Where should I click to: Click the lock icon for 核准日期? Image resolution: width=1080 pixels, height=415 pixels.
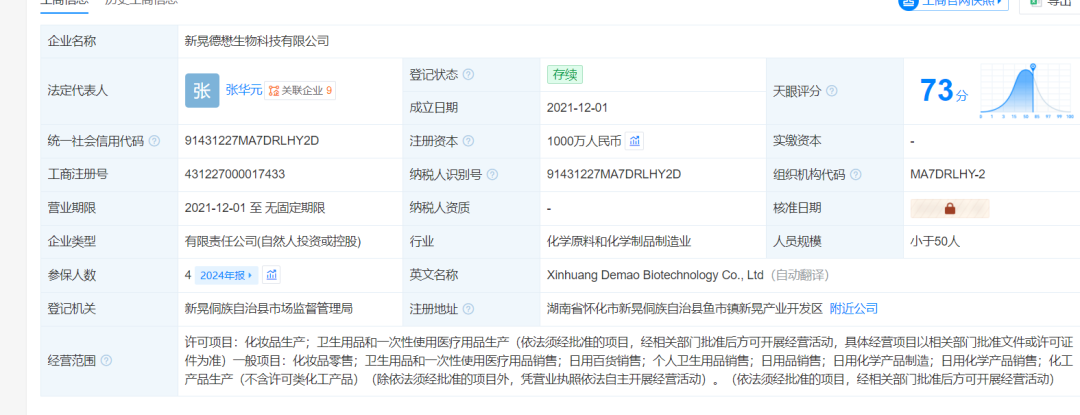point(949,208)
